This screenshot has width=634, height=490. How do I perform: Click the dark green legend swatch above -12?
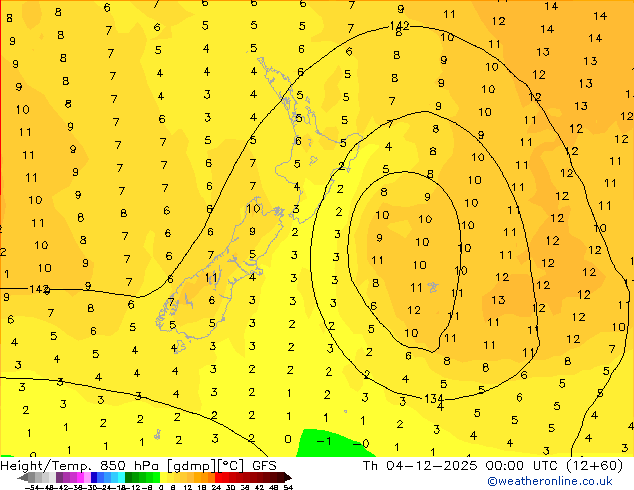tap(129, 477)
